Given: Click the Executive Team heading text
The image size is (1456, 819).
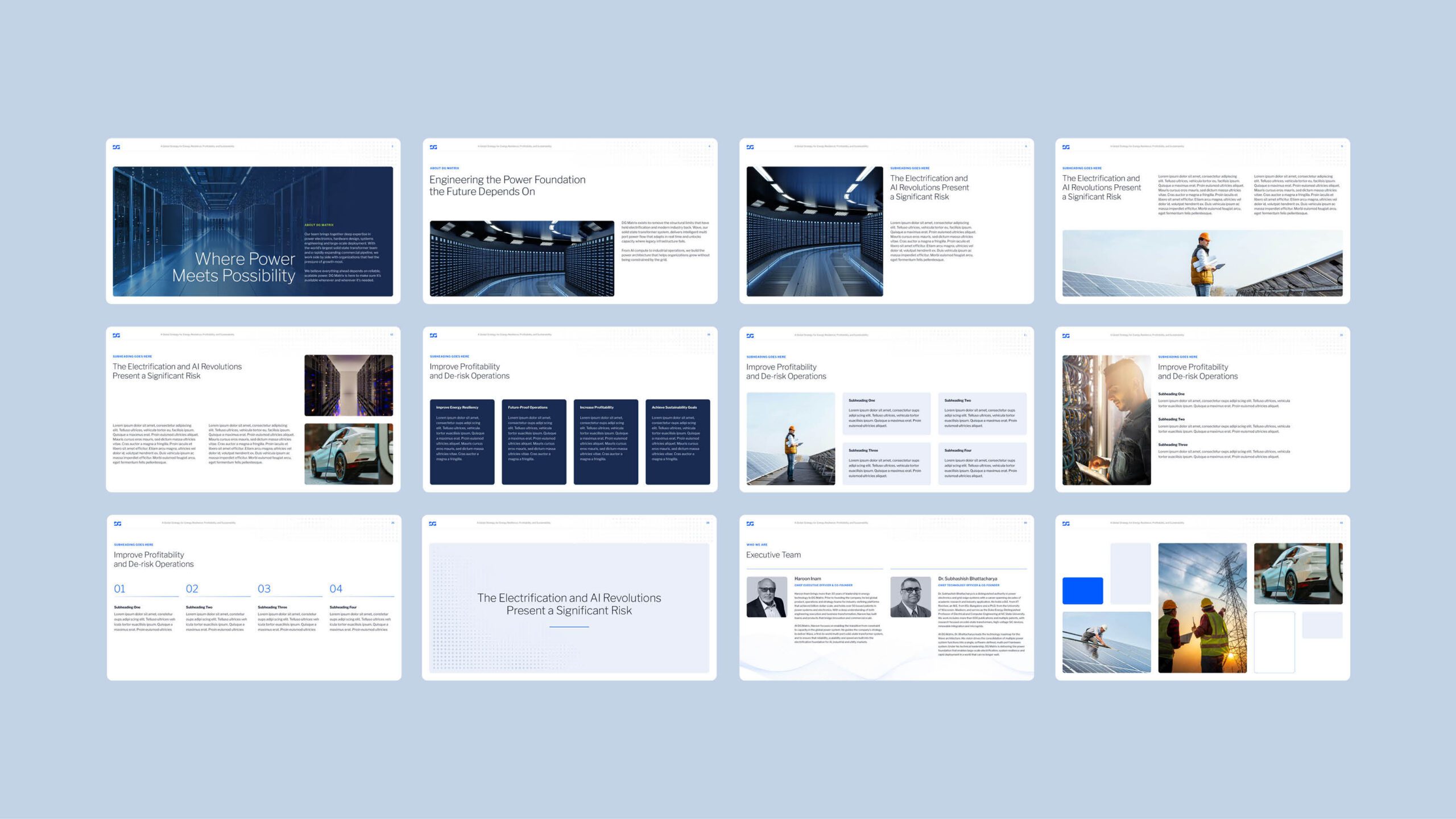Looking at the screenshot, I should point(773,555).
